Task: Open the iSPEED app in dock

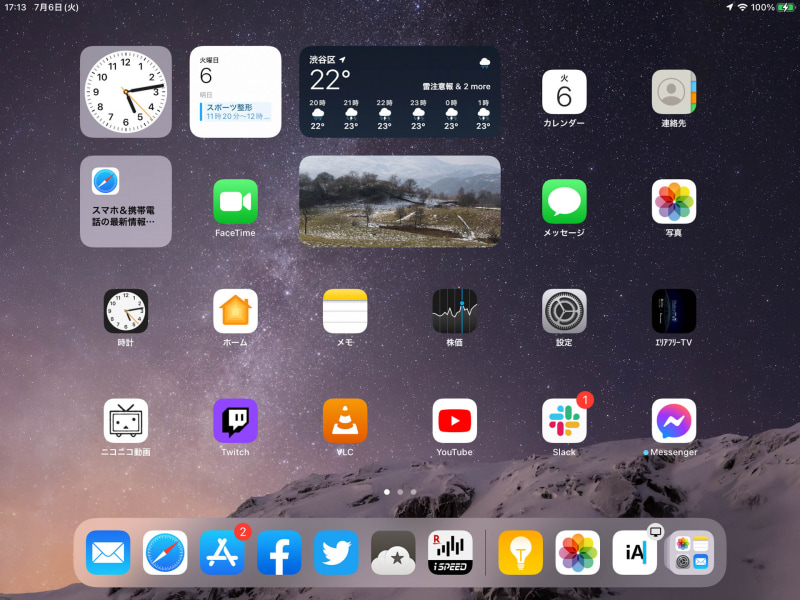Action: (451, 553)
